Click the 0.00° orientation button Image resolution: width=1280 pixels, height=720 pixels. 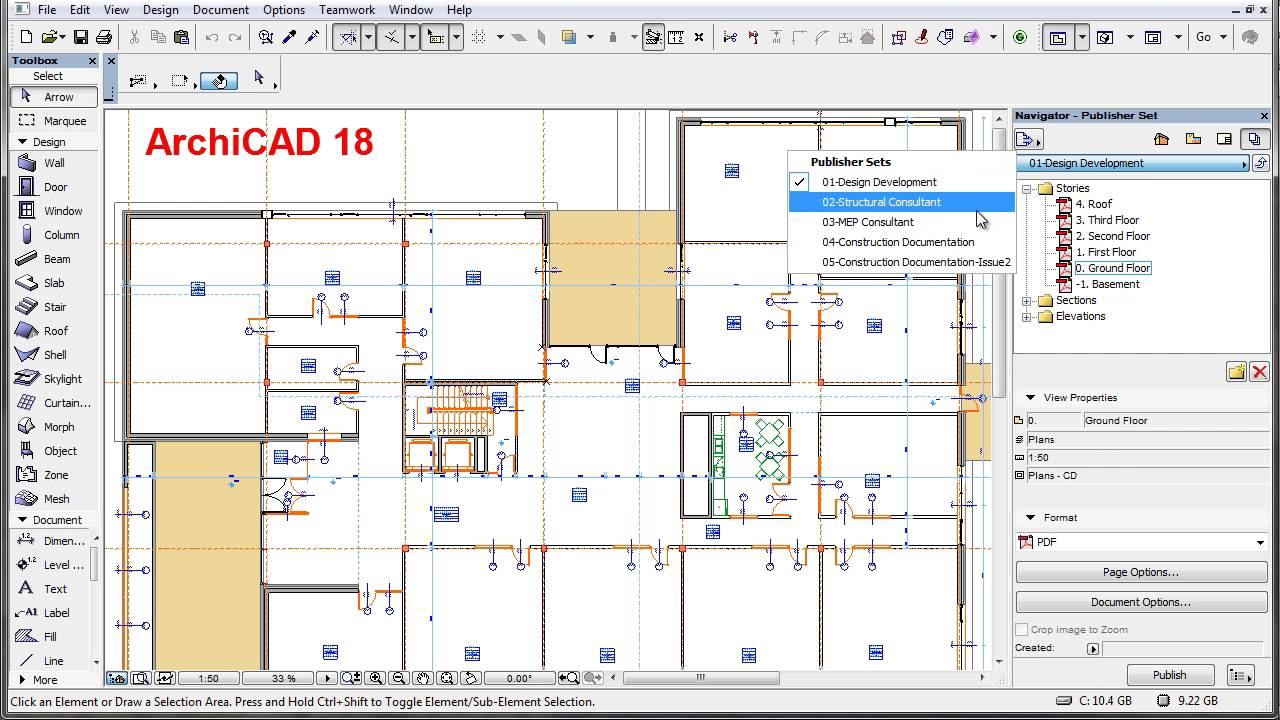coord(519,678)
